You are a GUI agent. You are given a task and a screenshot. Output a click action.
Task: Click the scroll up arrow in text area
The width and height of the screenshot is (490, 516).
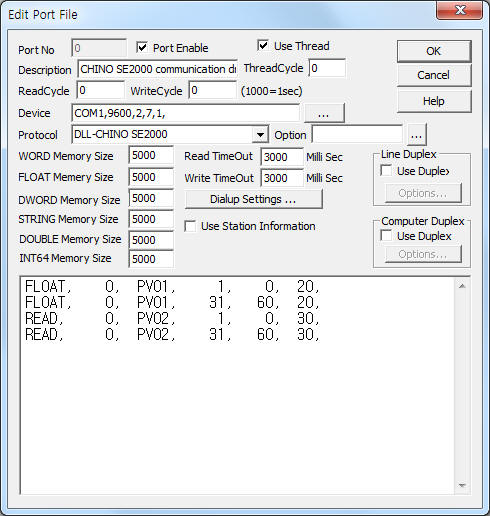pos(462,286)
